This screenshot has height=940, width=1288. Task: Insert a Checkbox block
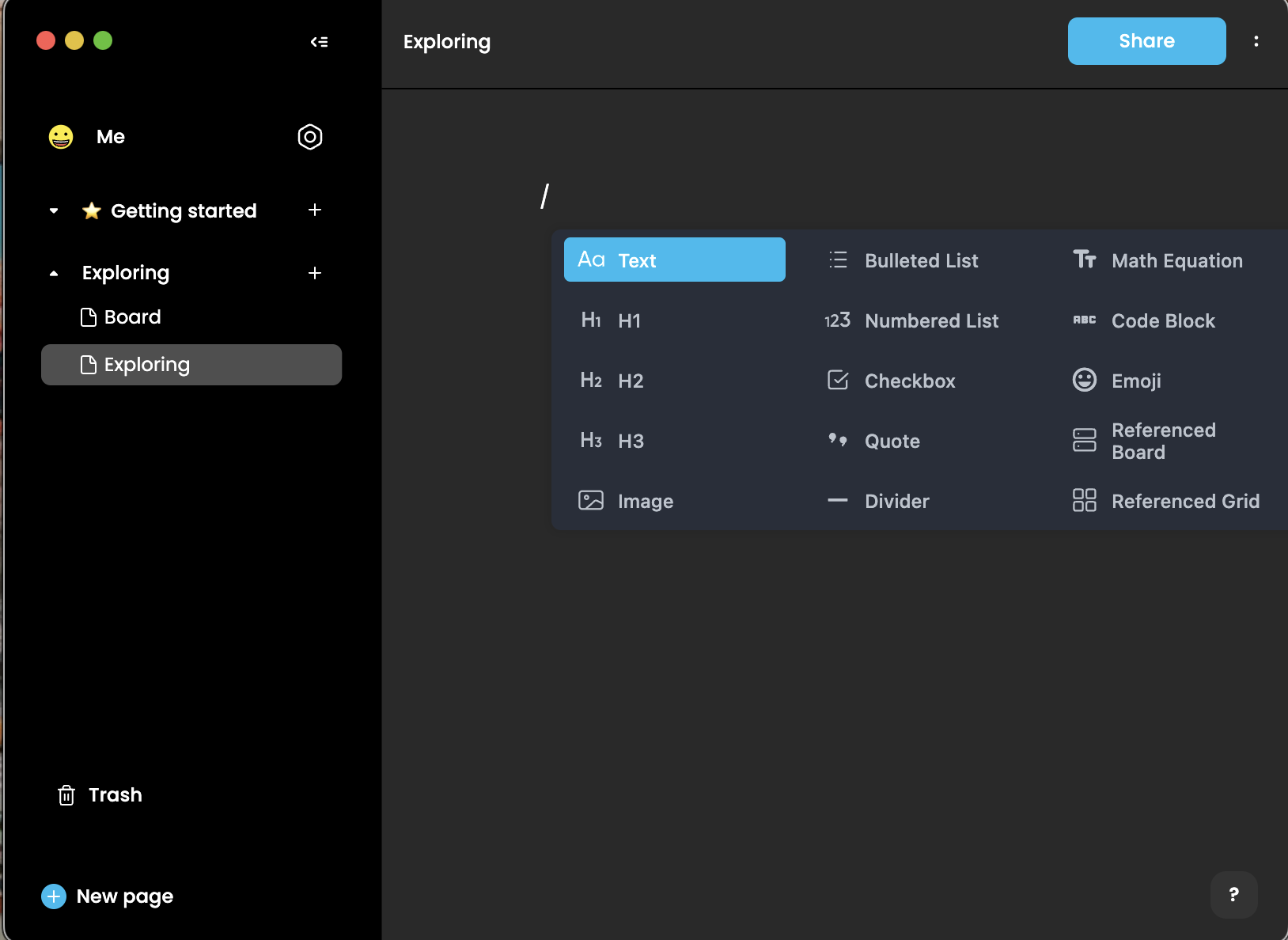(909, 381)
